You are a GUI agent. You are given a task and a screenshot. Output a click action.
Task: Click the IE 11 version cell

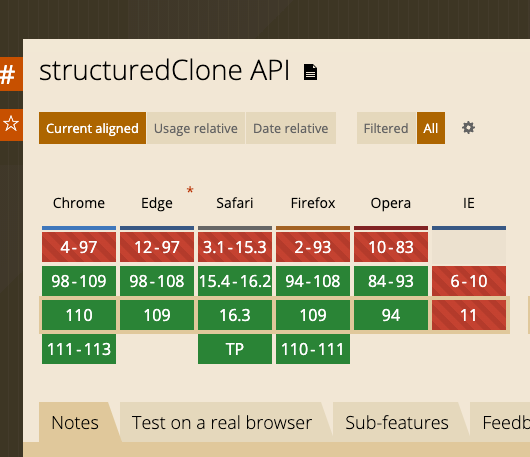(469, 315)
